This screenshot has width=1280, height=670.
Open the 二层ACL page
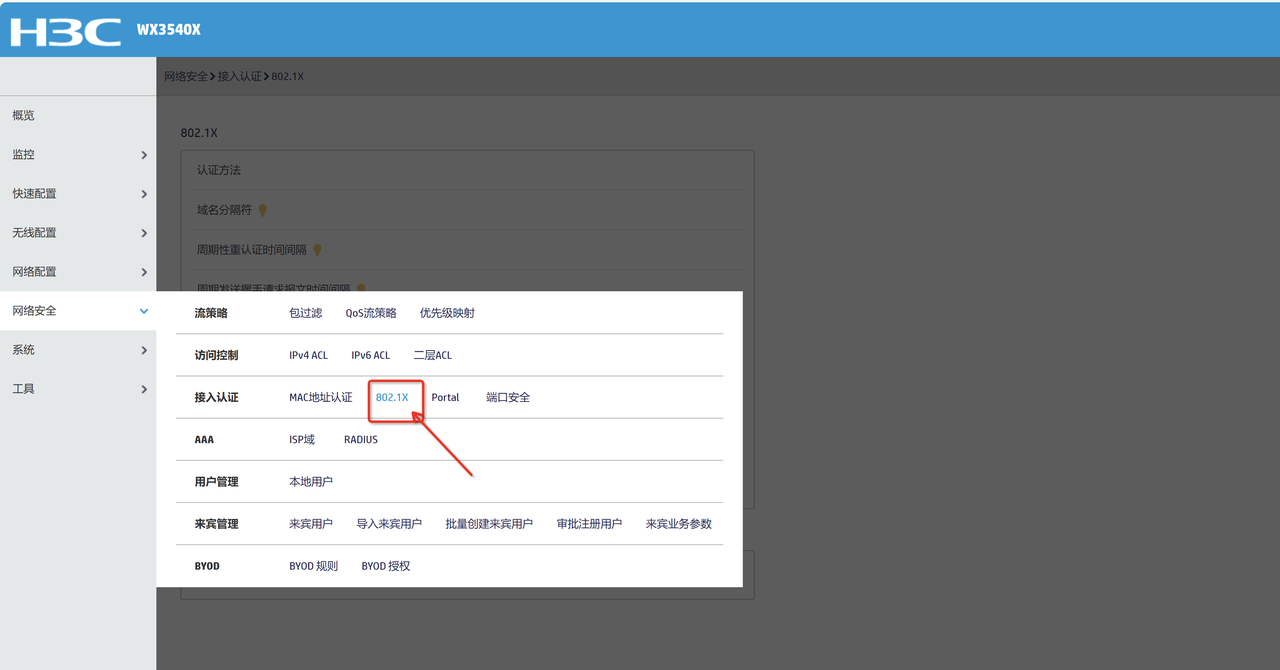click(x=433, y=355)
